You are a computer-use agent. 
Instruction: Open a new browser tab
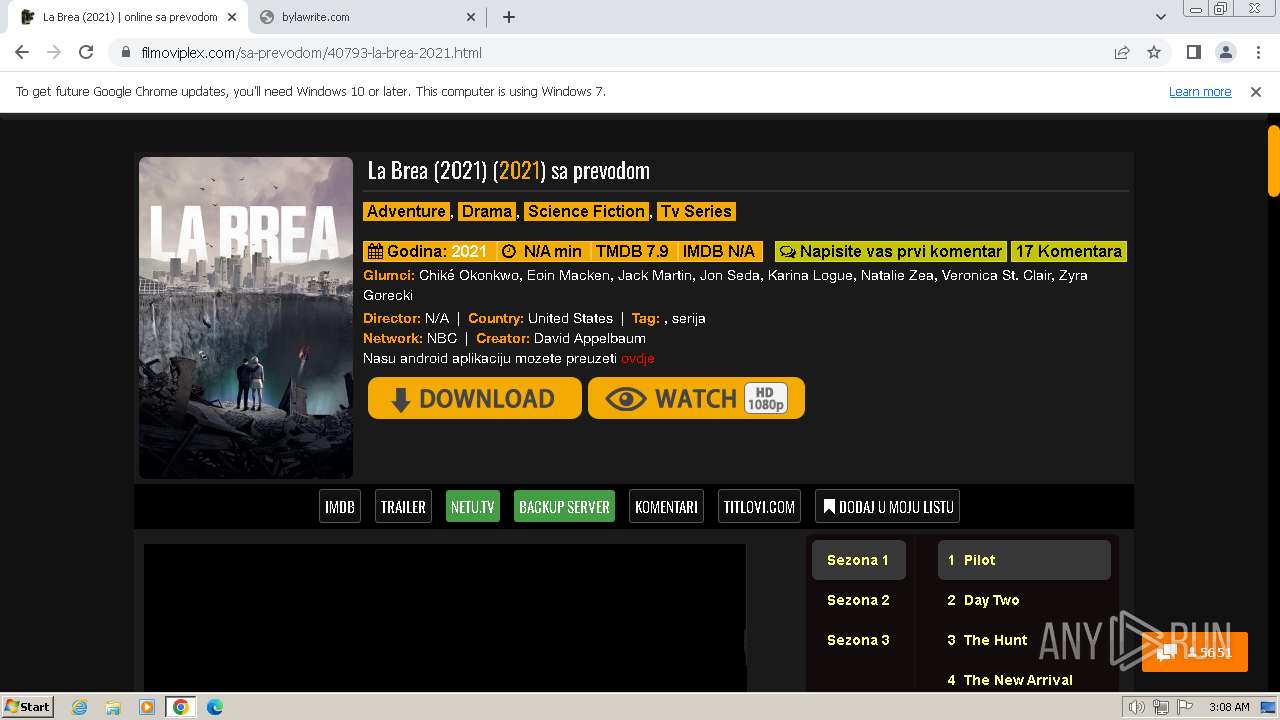(509, 17)
